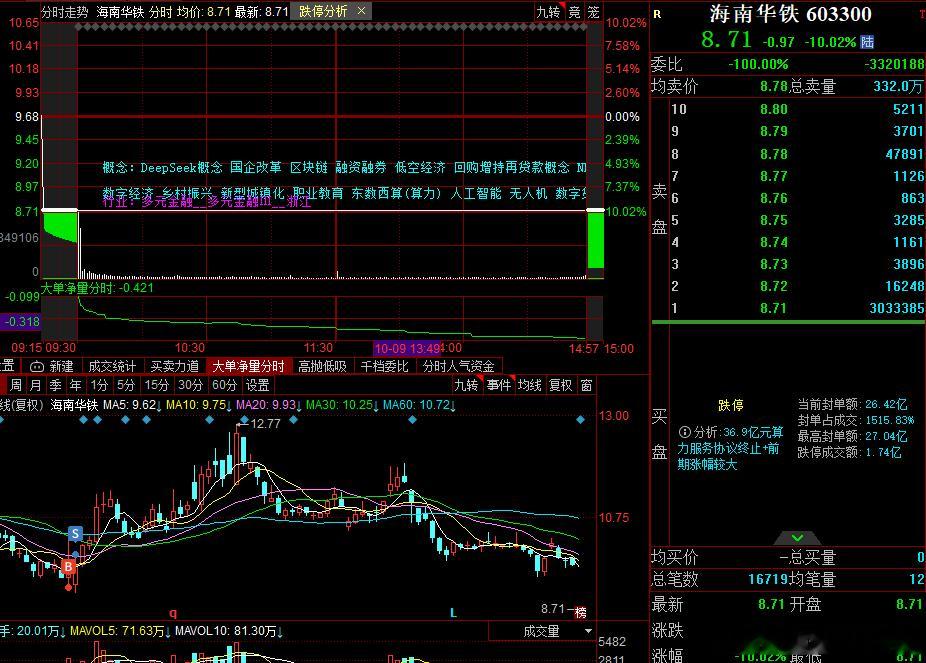Screen dimensions: 926x663
Task: Select the 大单净量分时 tab
Action: [x=249, y=366]
